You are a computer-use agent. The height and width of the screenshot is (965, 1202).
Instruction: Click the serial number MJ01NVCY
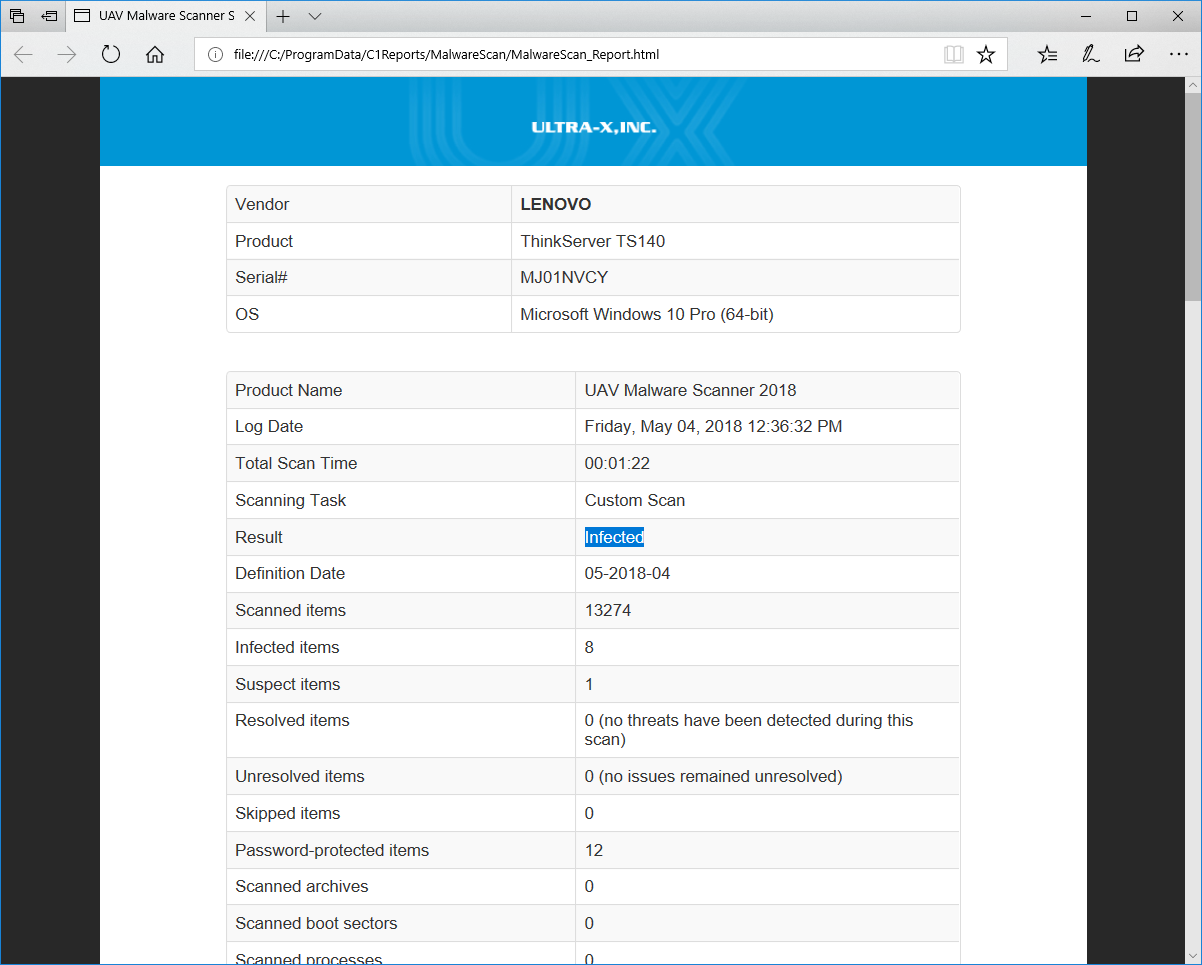point(564,277)
